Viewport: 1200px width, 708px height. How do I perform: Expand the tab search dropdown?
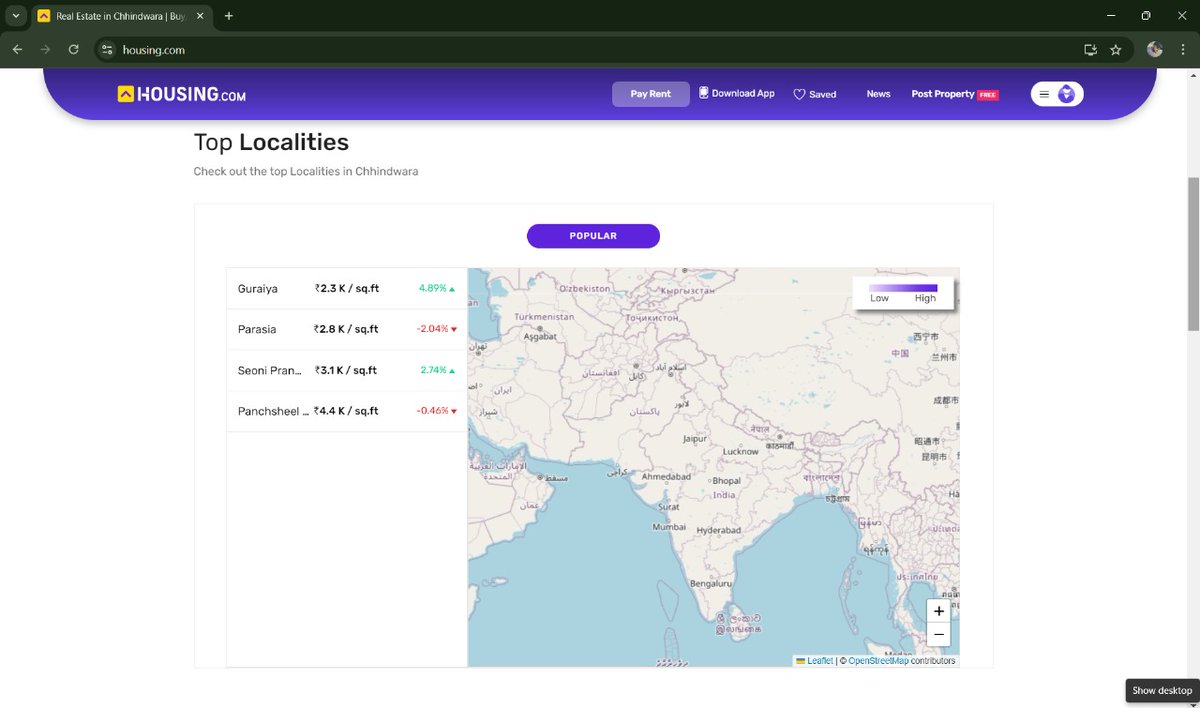(15, 16)
